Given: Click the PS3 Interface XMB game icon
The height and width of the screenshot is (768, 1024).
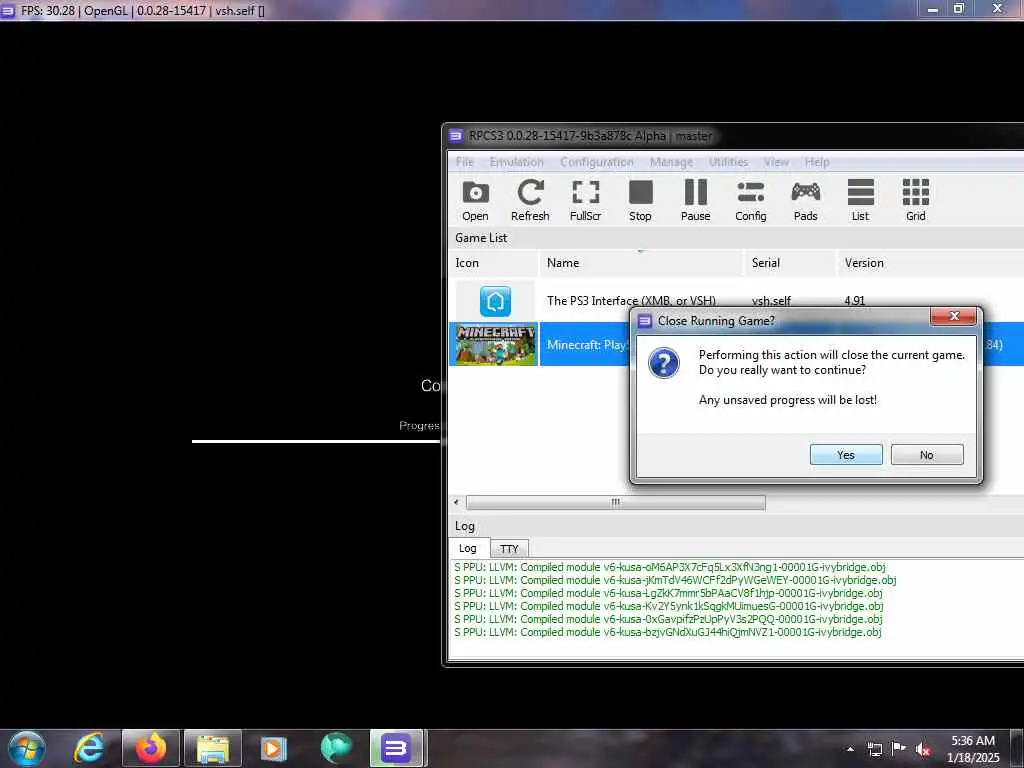Looking at the screenshot, I should click(x=495, y=301).
